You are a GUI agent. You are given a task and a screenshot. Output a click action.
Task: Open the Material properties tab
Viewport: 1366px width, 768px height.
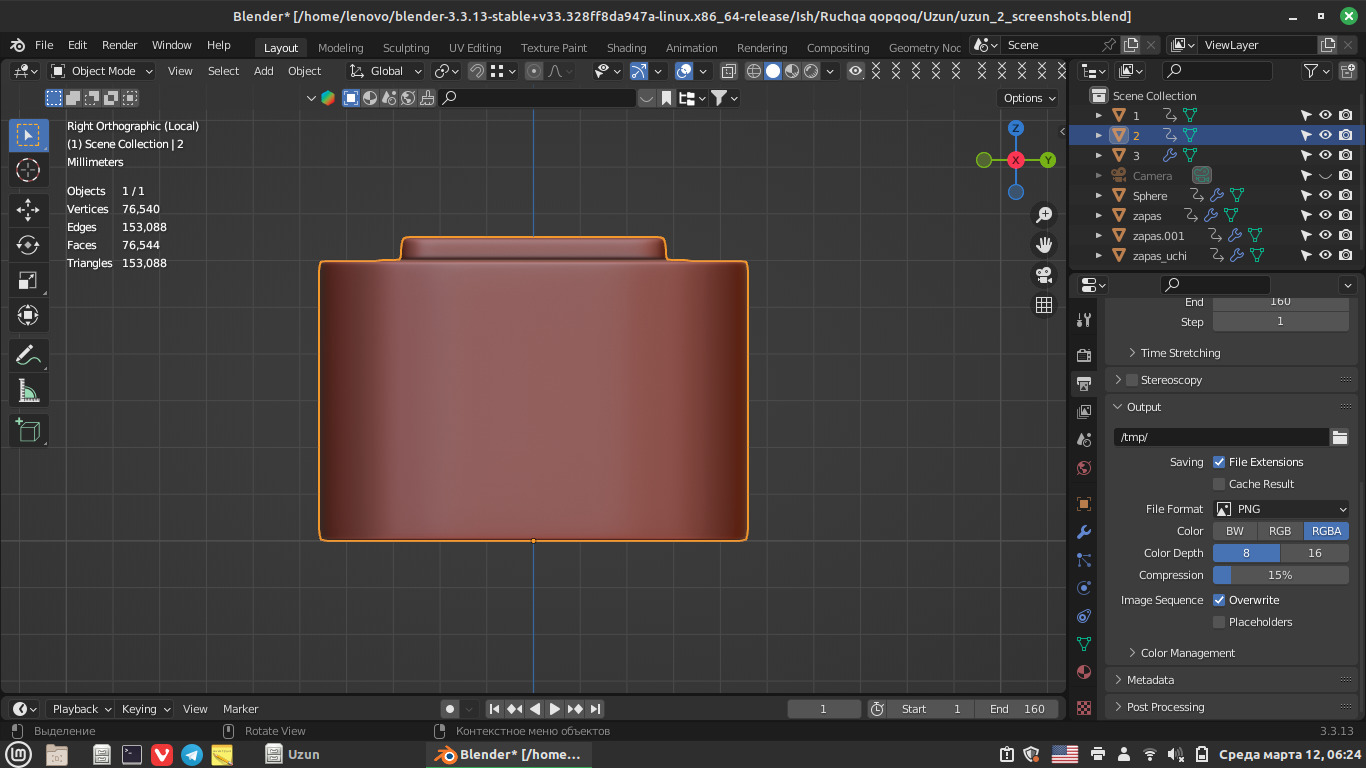1084,672
